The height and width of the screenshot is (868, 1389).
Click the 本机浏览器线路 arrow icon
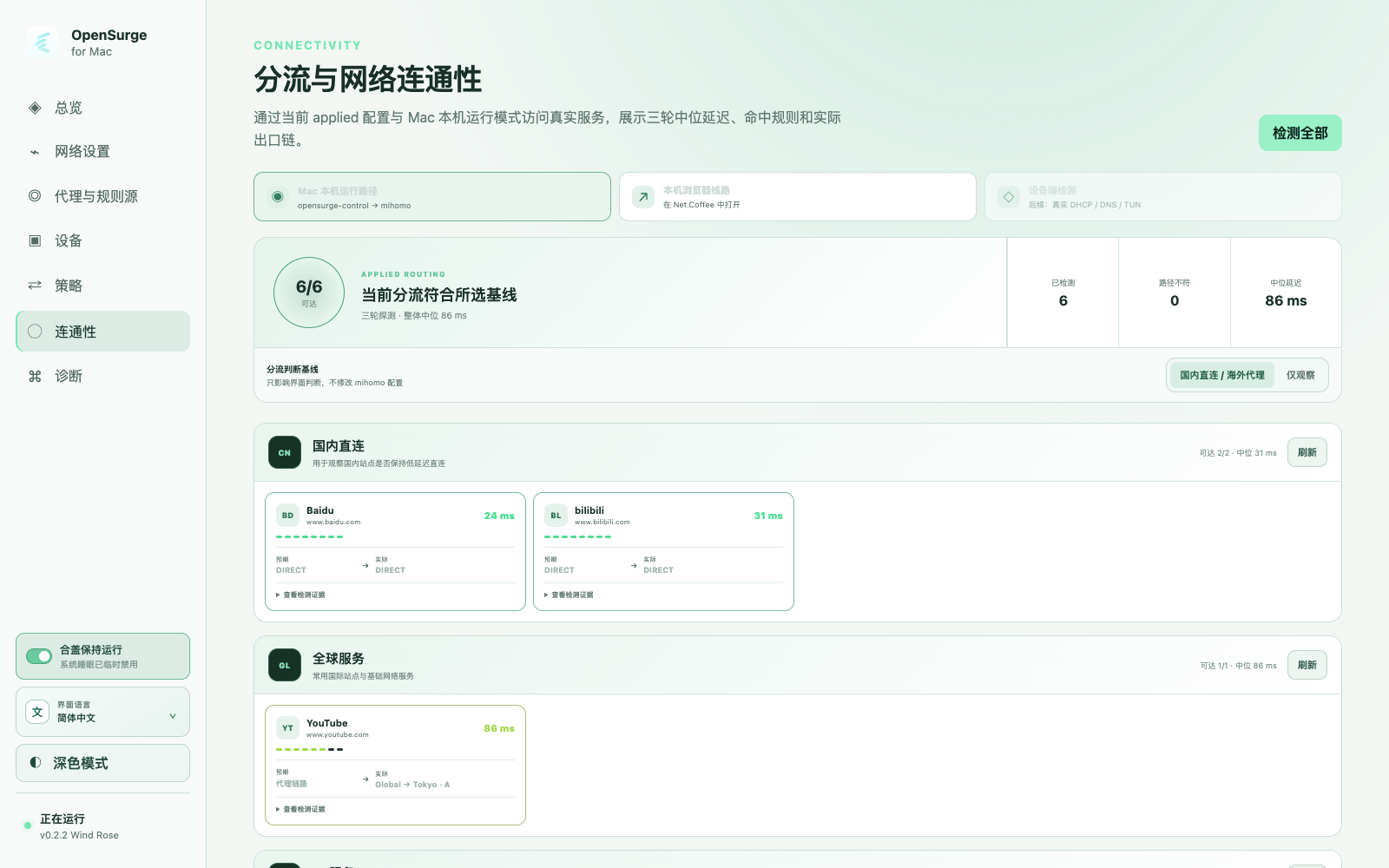[x=643, y=197]
